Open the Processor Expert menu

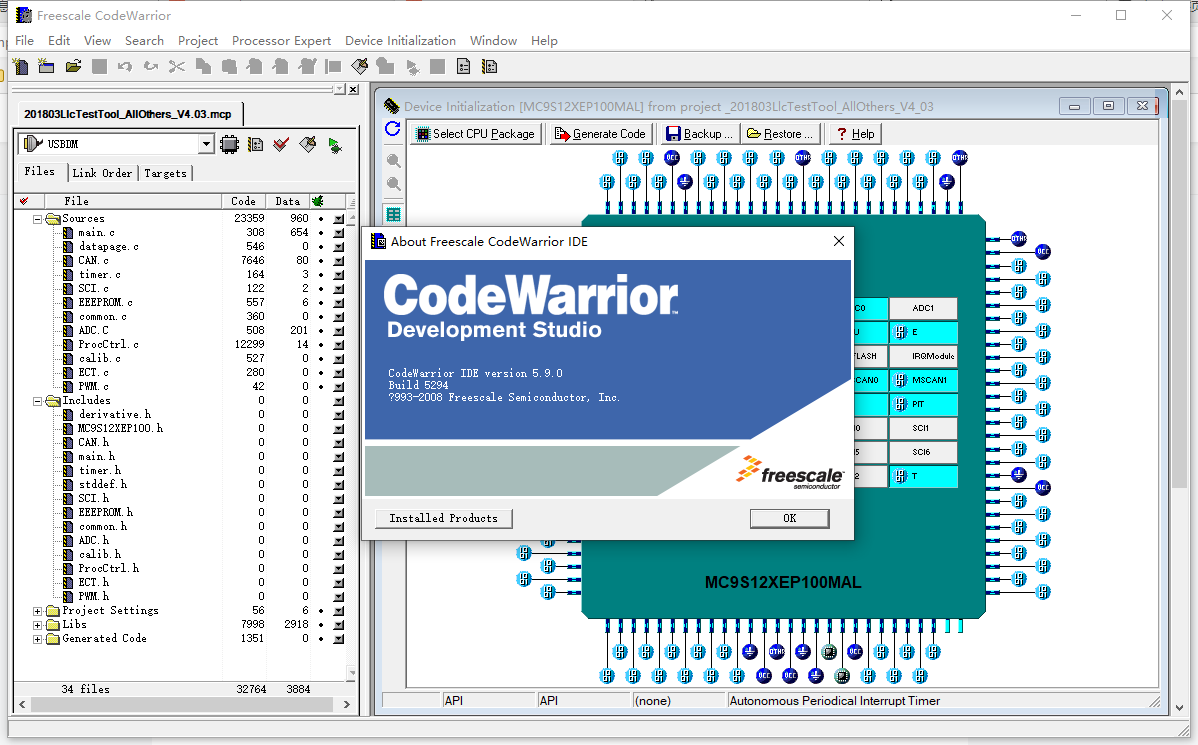pos(281,40)
